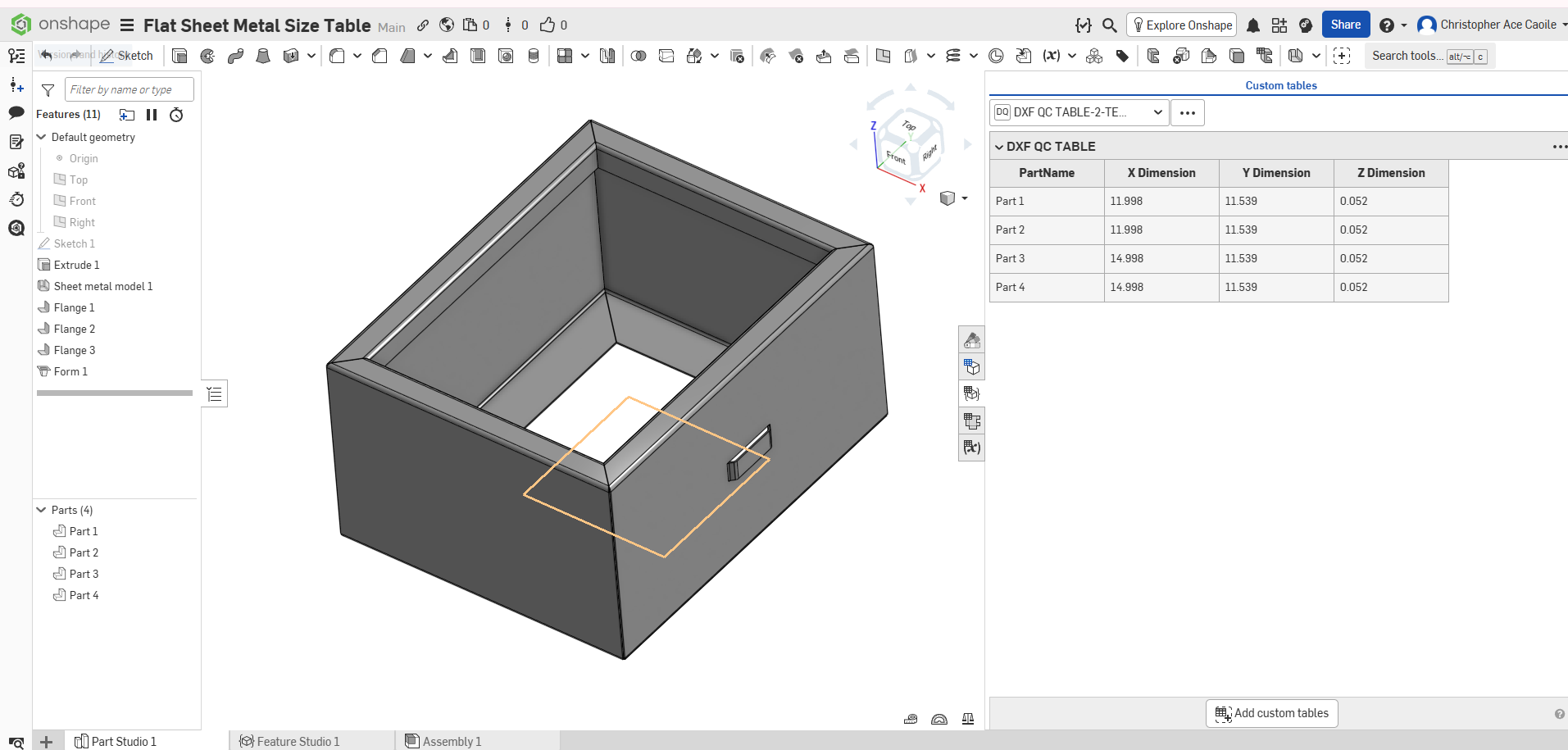Image resolution: width=1568 pixels, height=750 pixels.
Task: Open the notifications bell
Action: pos(1252,25)
